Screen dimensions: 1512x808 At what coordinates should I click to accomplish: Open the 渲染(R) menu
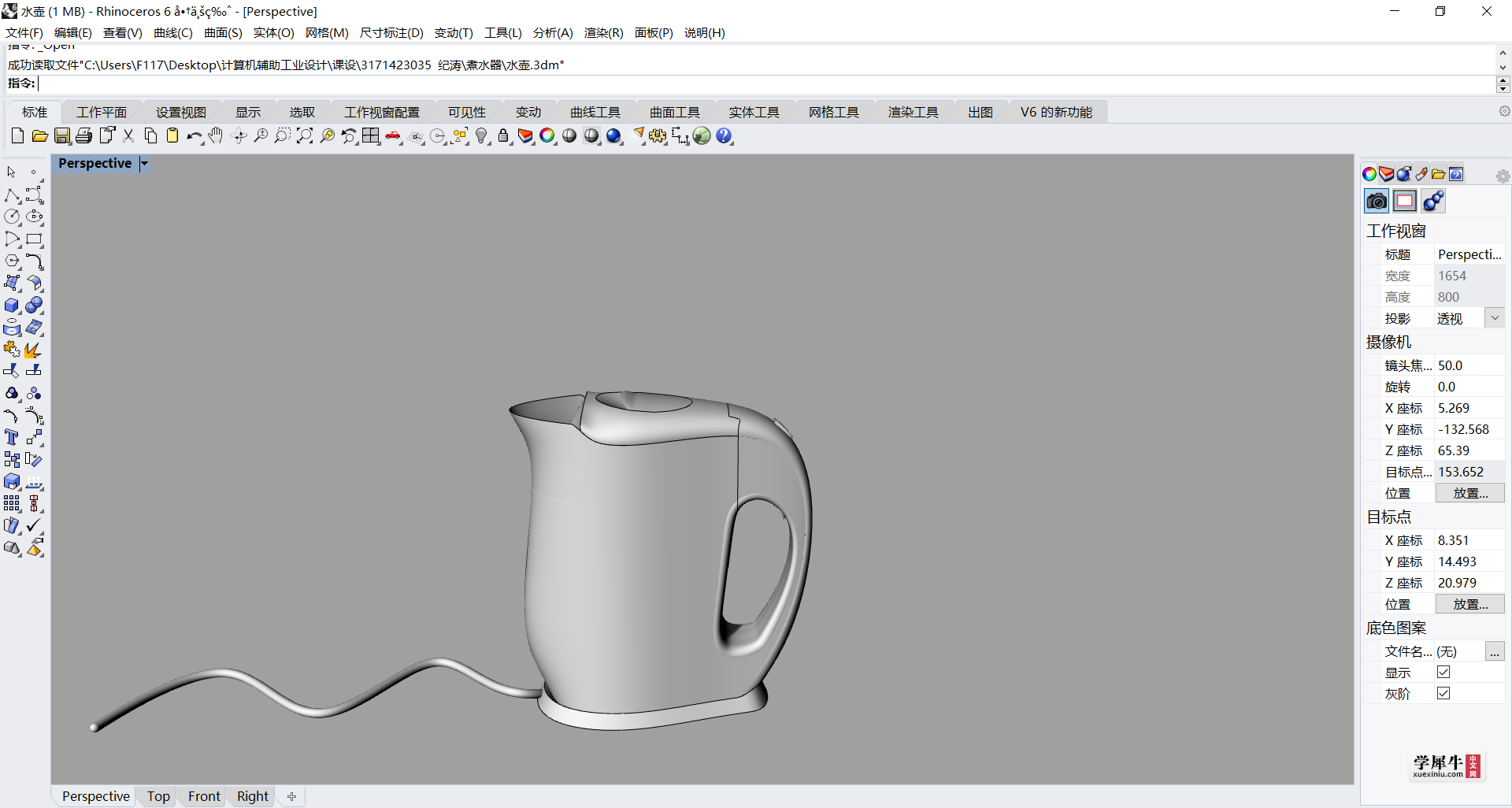[x=603, y=32]
